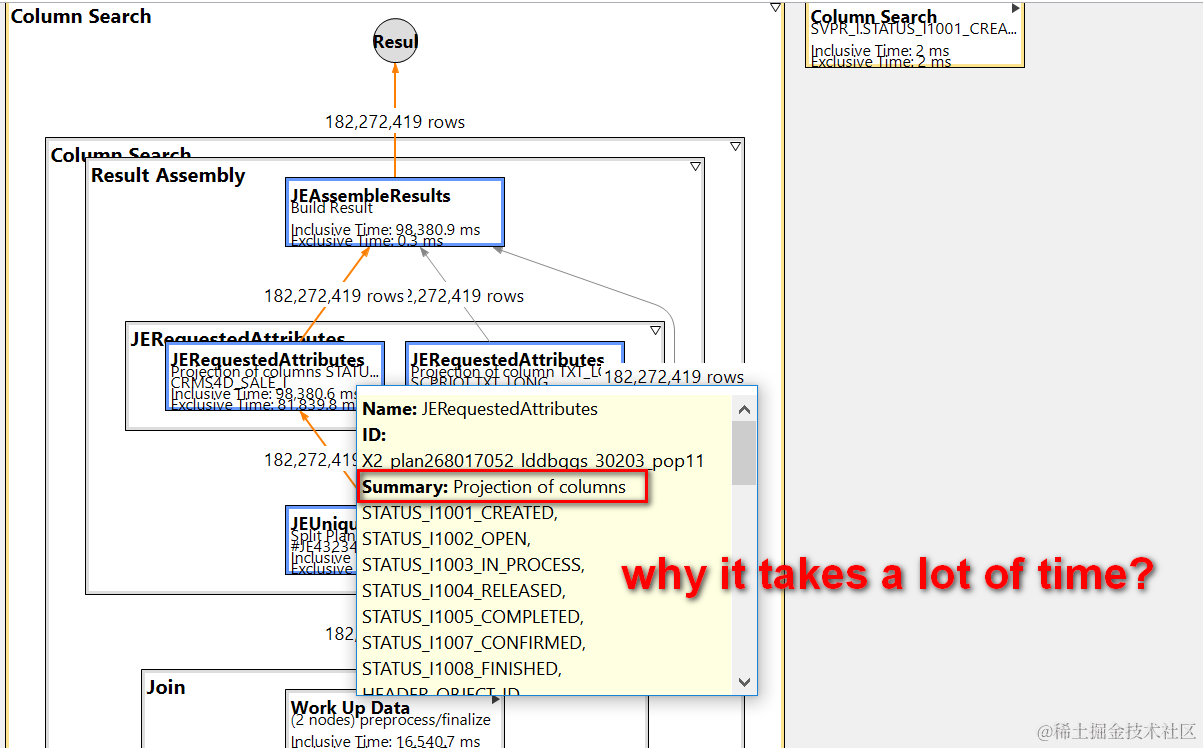Collapse the Result Assembly group
The width and height of the screenshot is (1203, 748).
696,166
